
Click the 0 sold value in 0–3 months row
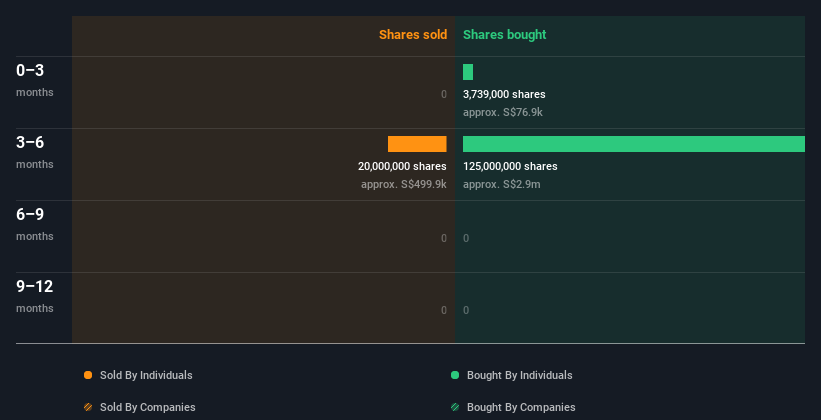tap(444, 95)
